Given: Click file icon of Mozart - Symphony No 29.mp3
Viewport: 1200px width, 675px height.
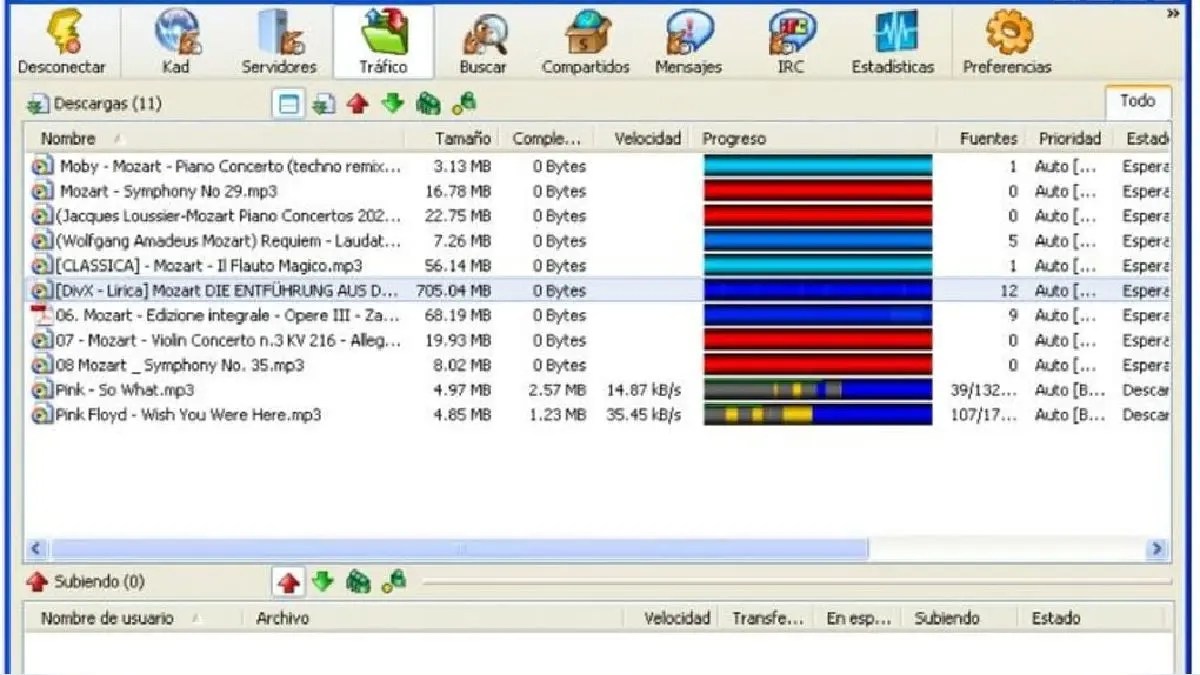Looking at the screenshot, I should 42,191.
